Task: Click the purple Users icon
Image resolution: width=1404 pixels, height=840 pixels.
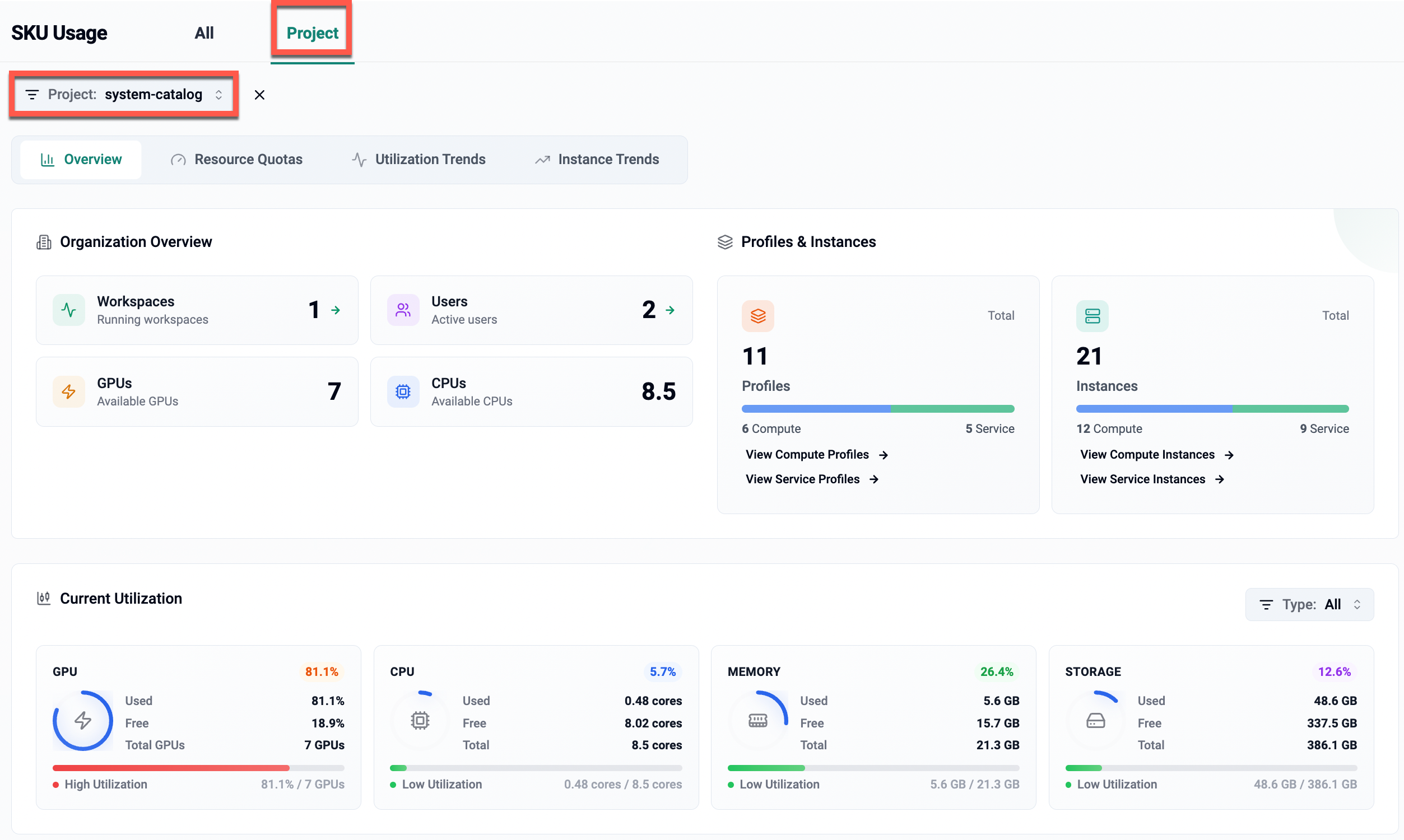Action: coord(402,310)
